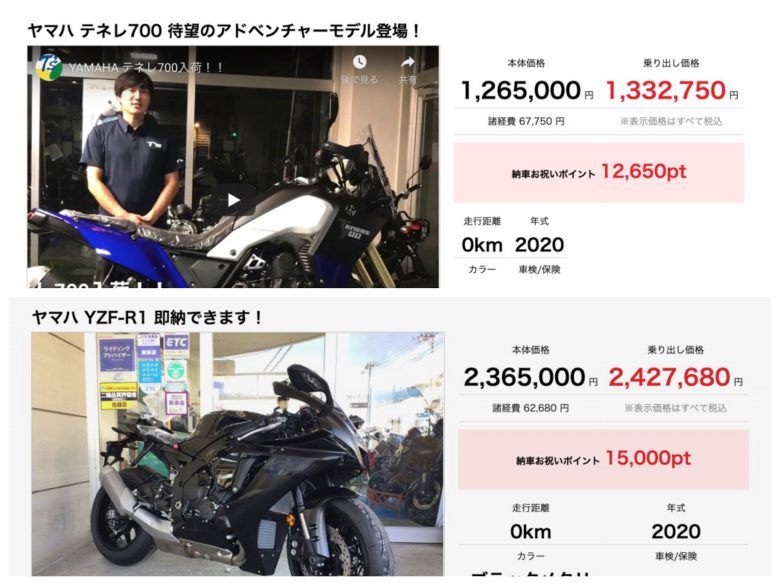The height and width of the screenshot is (585, 780).
Task: Click the black YZF-R1 motorcycle photo
Action: [237, 454]
